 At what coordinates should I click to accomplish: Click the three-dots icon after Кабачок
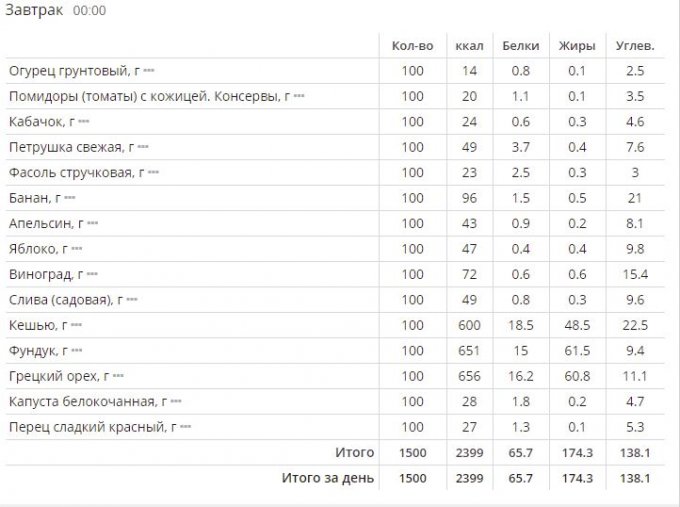point(84,122)
